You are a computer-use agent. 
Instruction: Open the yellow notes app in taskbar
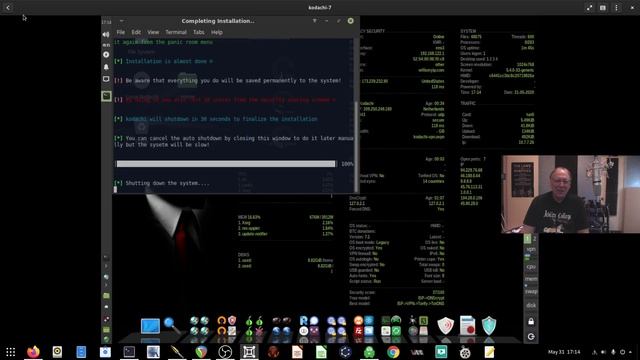point(489,352)
